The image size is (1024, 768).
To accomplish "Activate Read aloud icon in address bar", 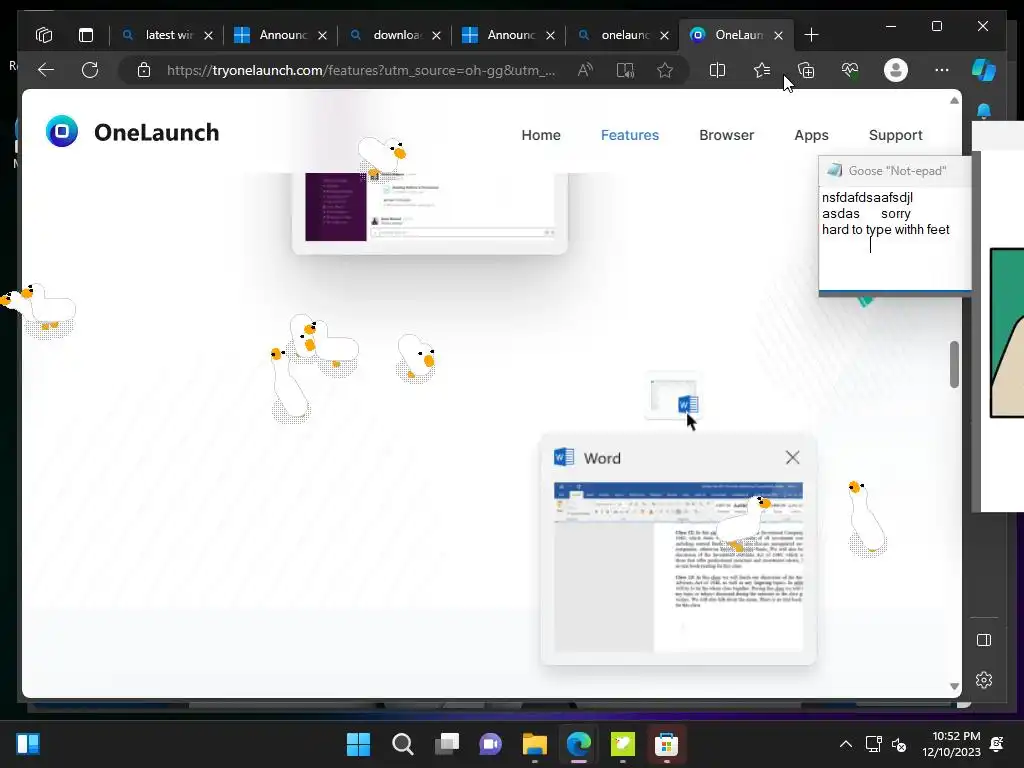I will coord(585,70).
